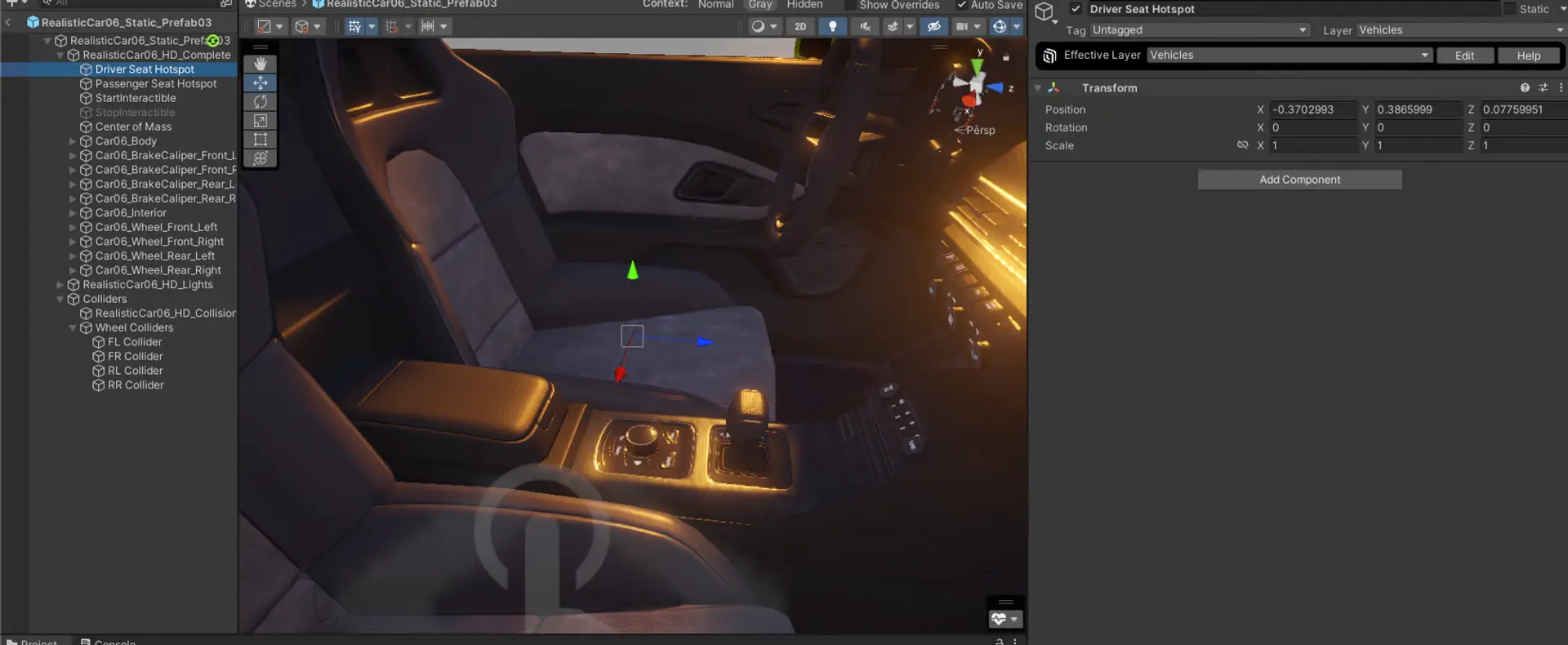Click Rotation X input field

click(x=1313, y=127)
